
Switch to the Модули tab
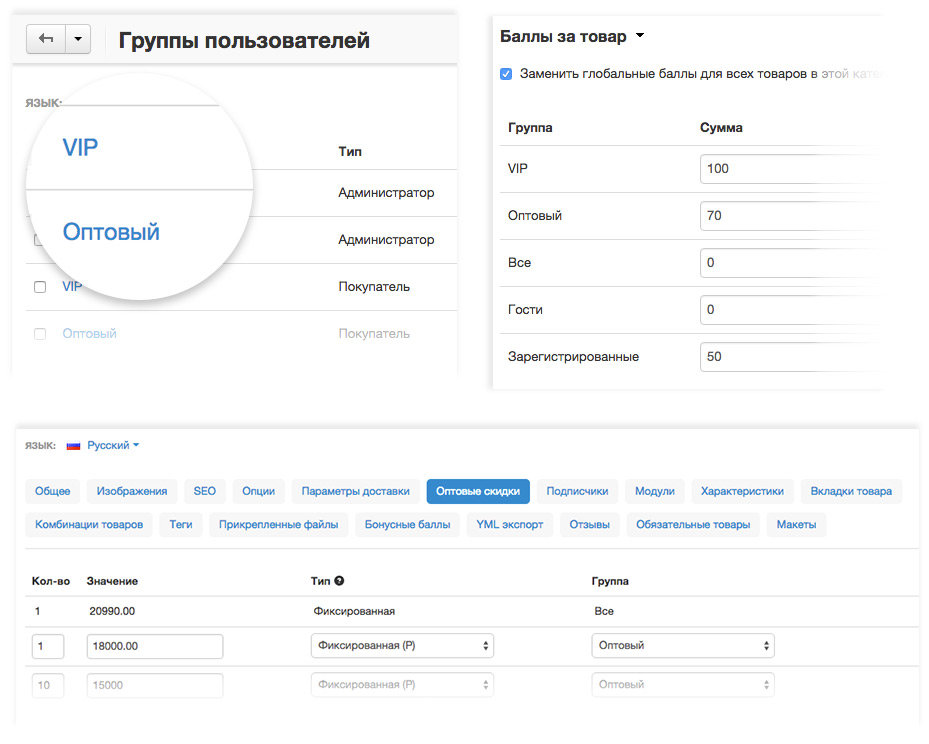point(655,491)
